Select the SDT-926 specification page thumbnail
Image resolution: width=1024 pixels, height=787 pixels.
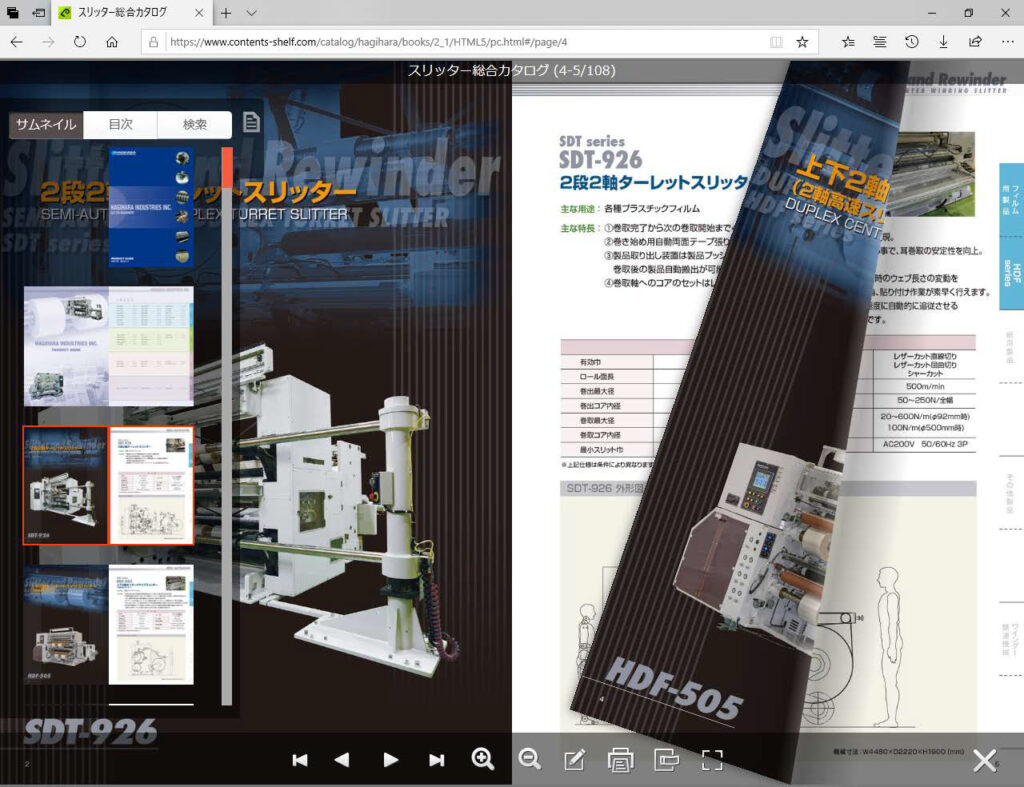151,485
